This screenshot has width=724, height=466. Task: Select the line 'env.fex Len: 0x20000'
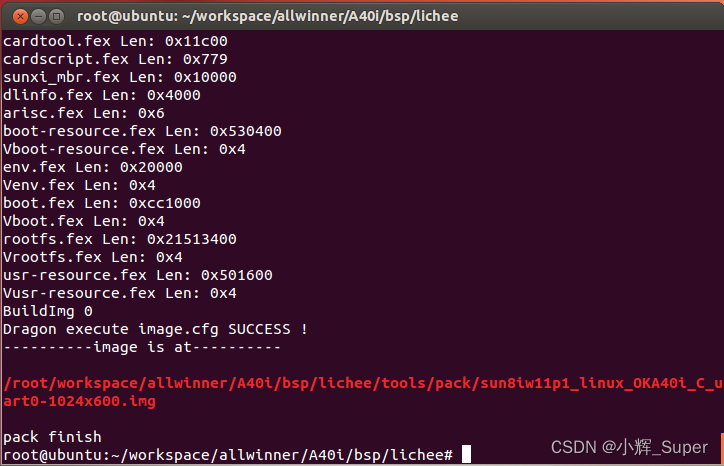coord(93,167)
